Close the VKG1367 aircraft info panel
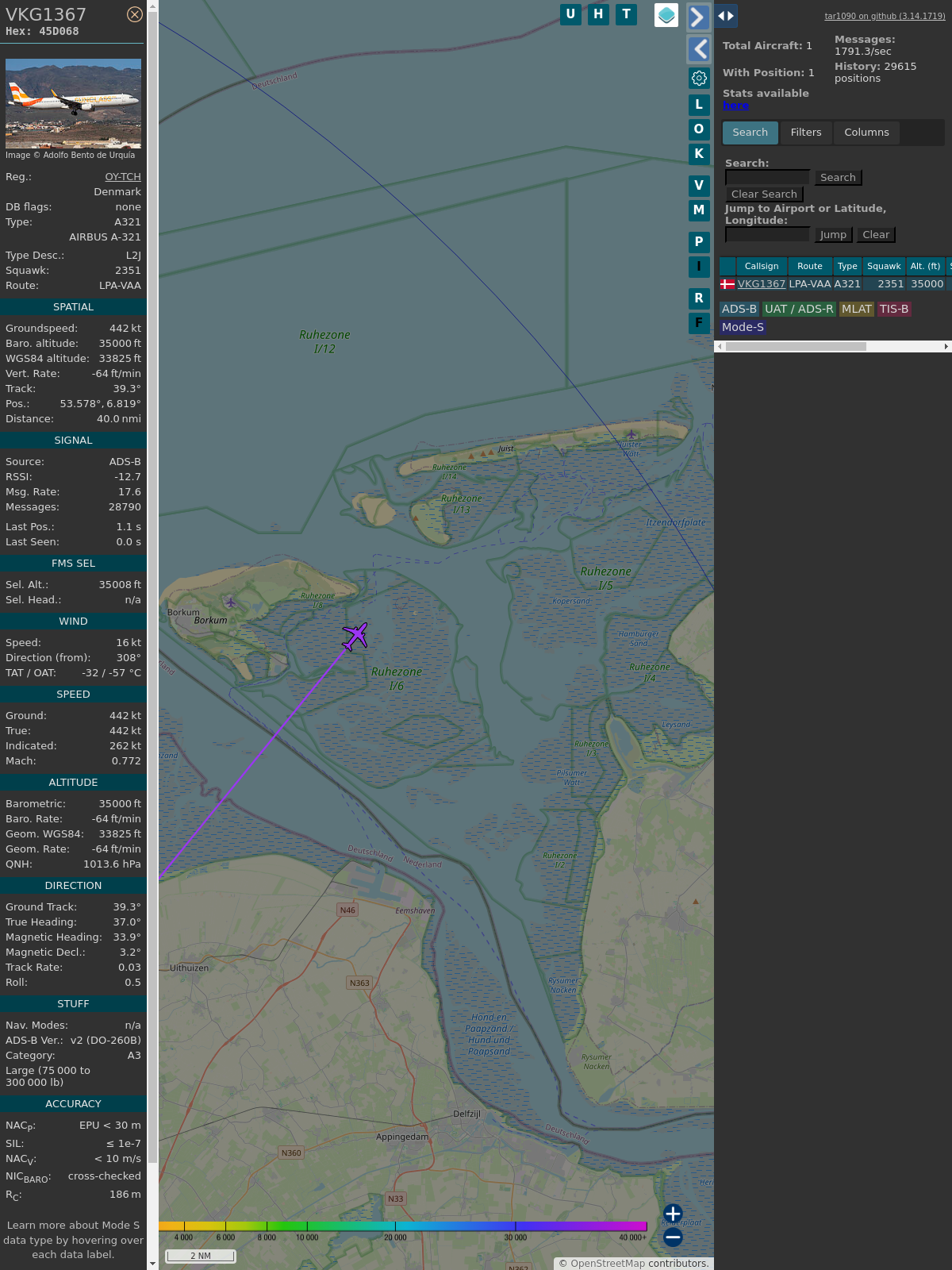This screenshot has height=1270, width=952. 135,14
